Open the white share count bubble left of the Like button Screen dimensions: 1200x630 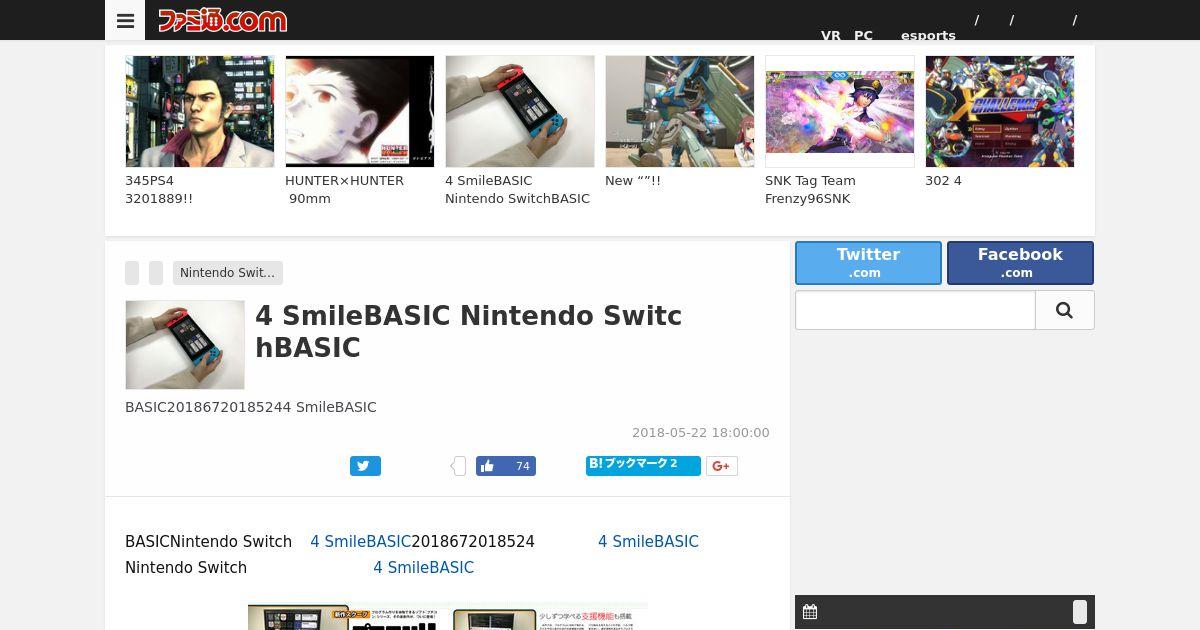tap(459, 466)
